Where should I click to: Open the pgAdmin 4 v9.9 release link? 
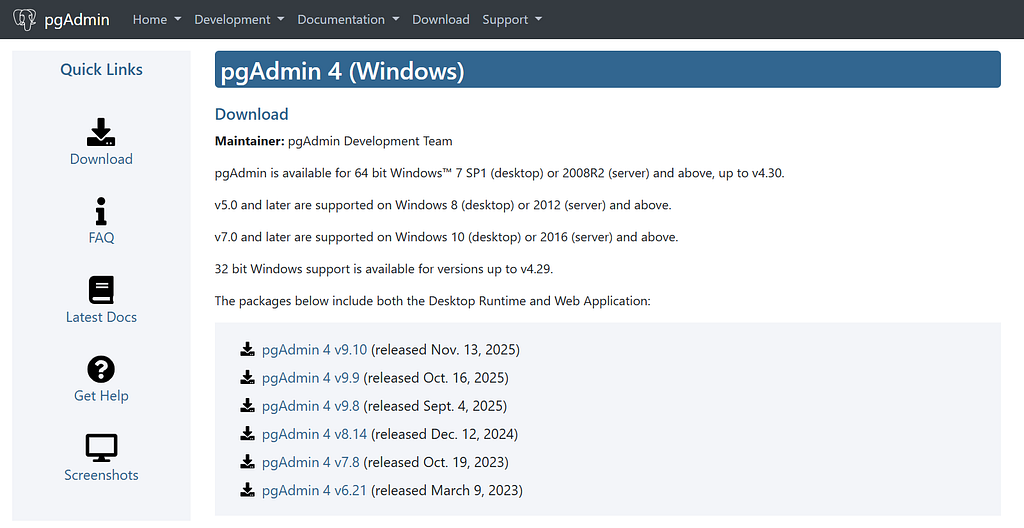coord(311,378)
